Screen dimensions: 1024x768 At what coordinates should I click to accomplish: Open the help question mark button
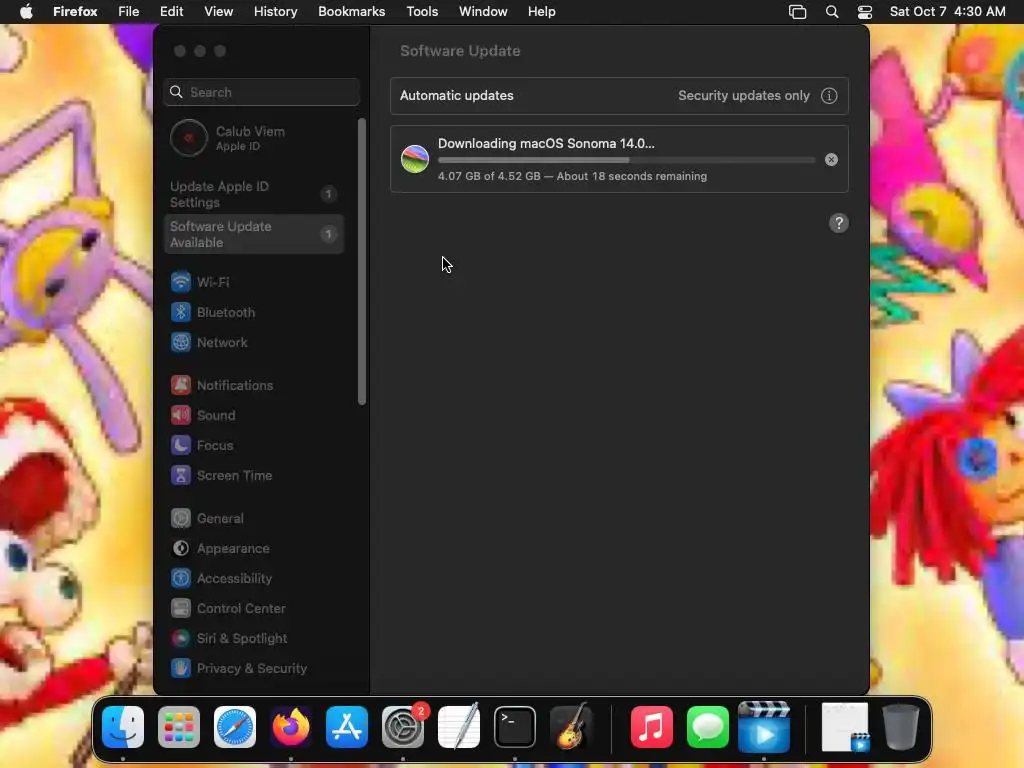839,223
